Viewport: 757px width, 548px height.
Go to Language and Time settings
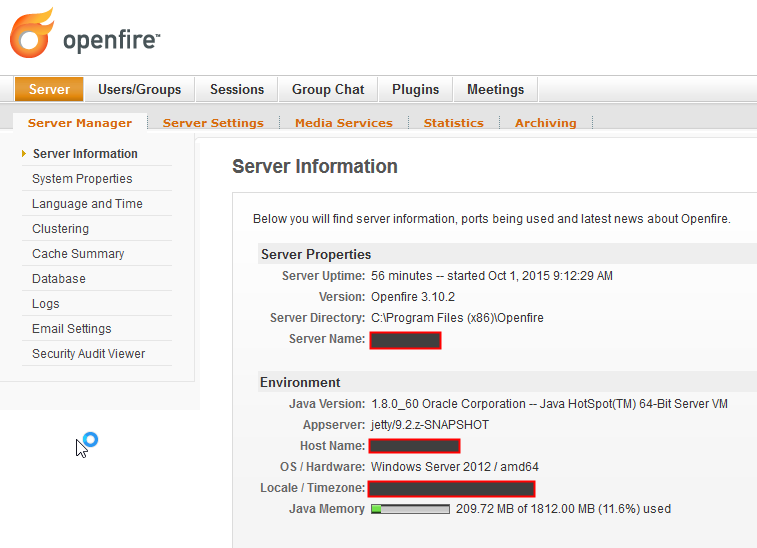(87, 204)
